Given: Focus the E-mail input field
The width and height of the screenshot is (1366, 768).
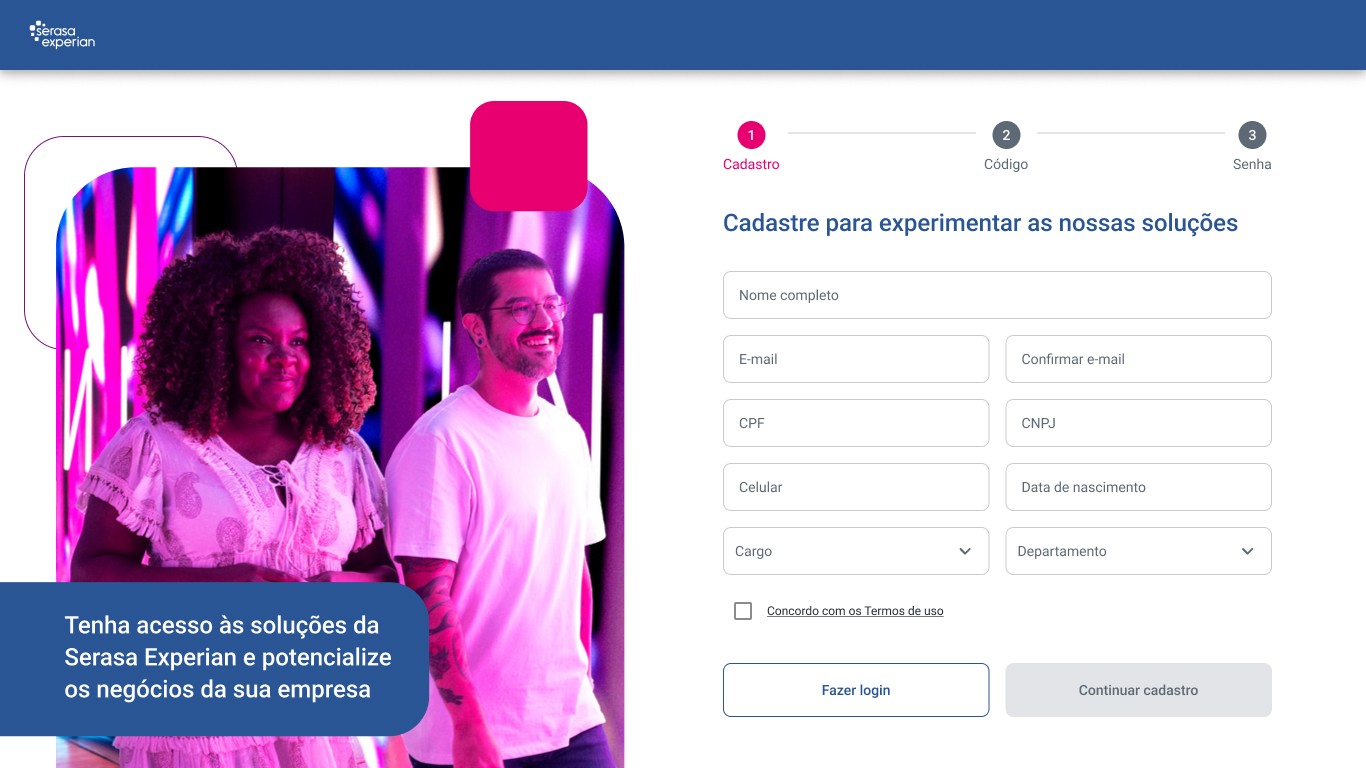Looking at the screenshot, I should click(x=856, y=359).
